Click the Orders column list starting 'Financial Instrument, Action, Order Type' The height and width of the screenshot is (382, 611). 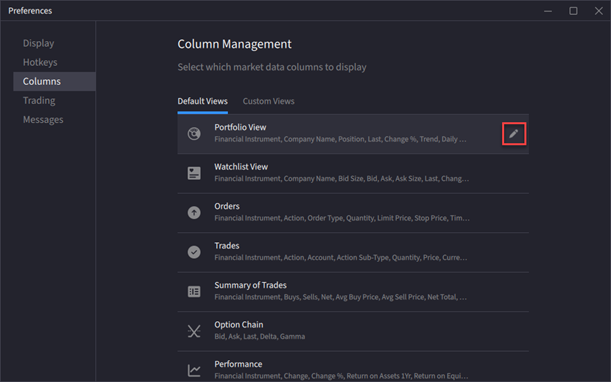coord(342,218)
